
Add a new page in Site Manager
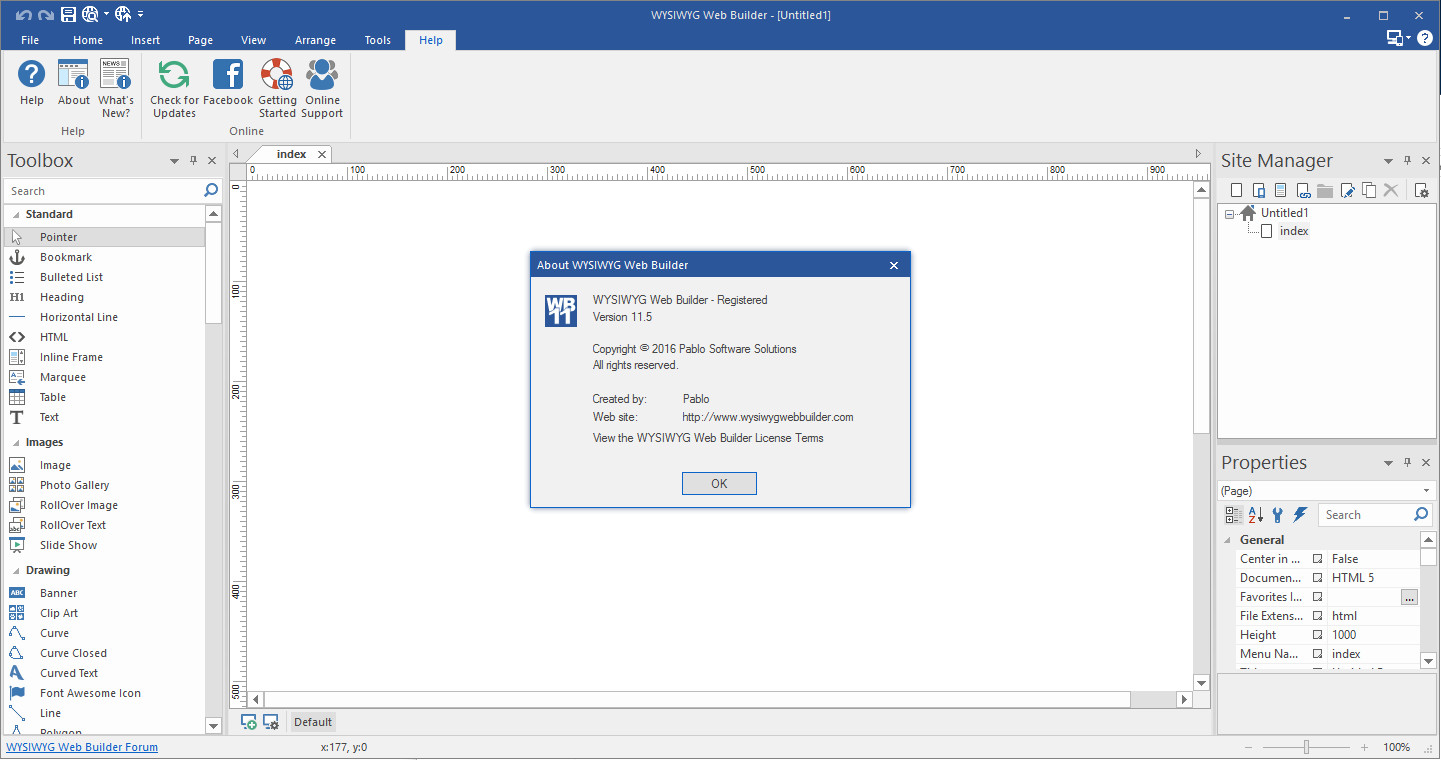pos(1236,190)
